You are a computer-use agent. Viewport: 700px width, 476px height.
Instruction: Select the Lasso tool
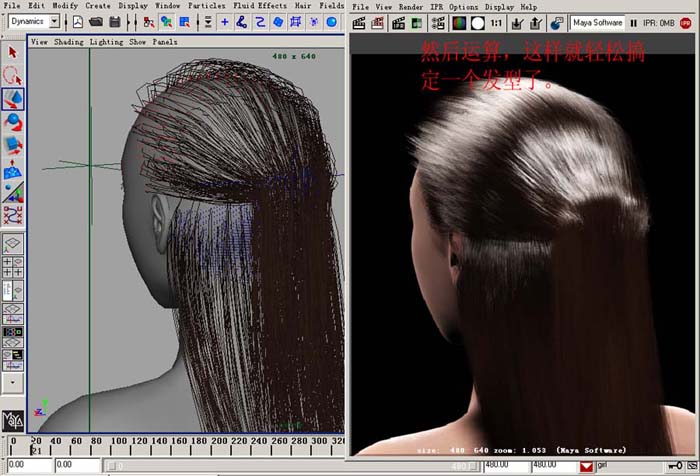12,75
